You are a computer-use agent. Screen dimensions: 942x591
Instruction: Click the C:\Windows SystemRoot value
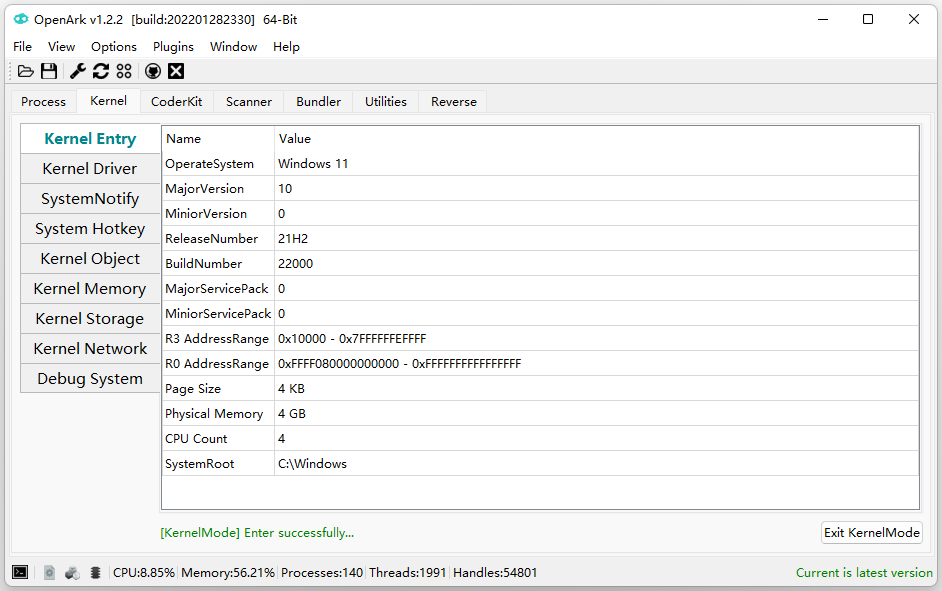tap(312, 464)
